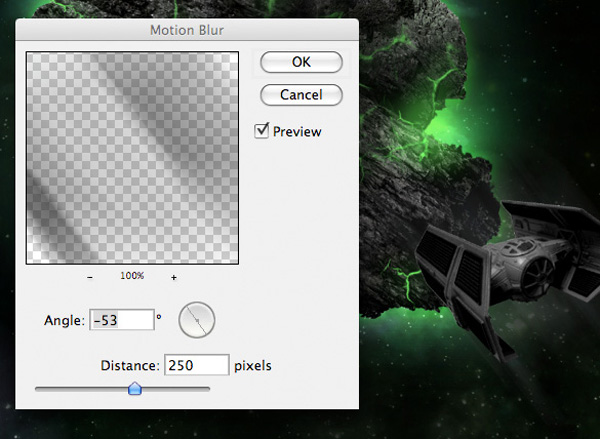600x439 pixels.
Task: Click inside the Distance input field
Action: (196, 365)
